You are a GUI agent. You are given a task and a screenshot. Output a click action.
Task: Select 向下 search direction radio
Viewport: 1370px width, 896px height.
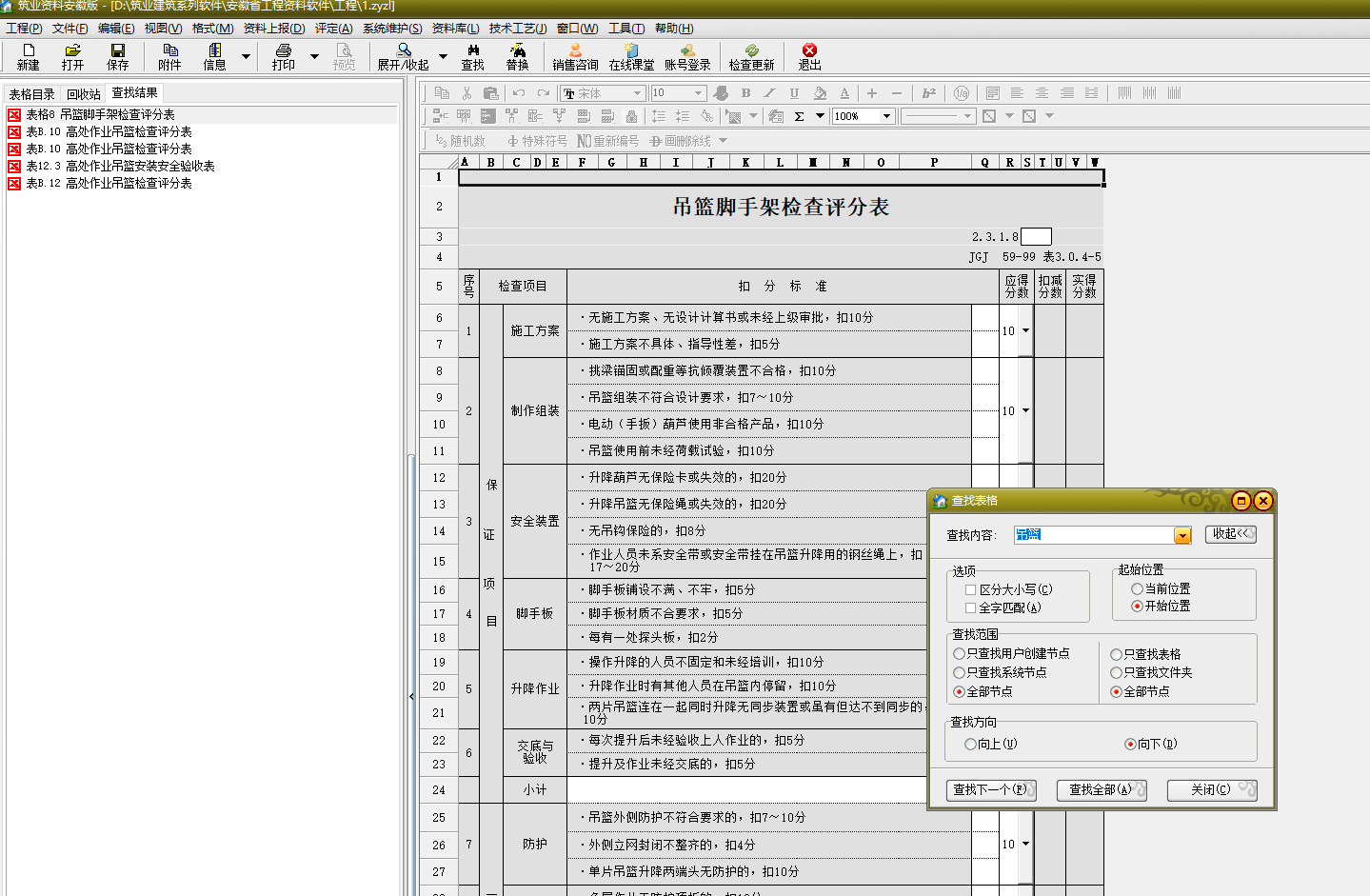click(x=1130, y=744)
